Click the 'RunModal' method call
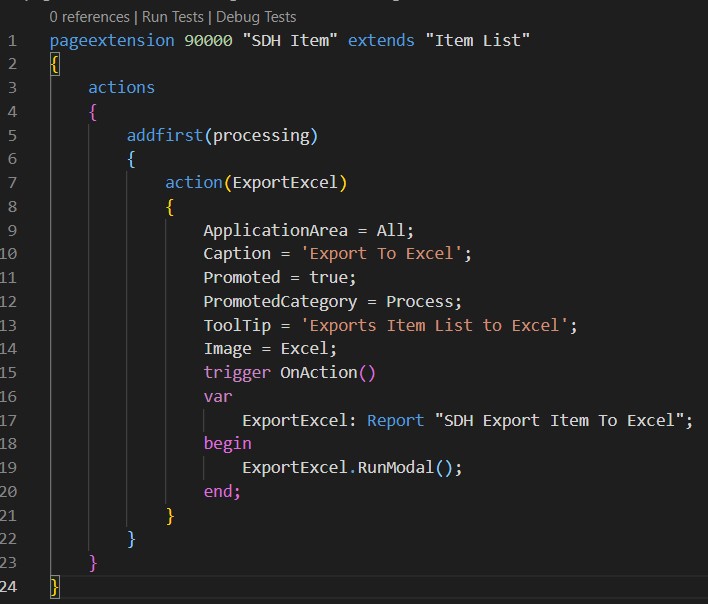 396,468
